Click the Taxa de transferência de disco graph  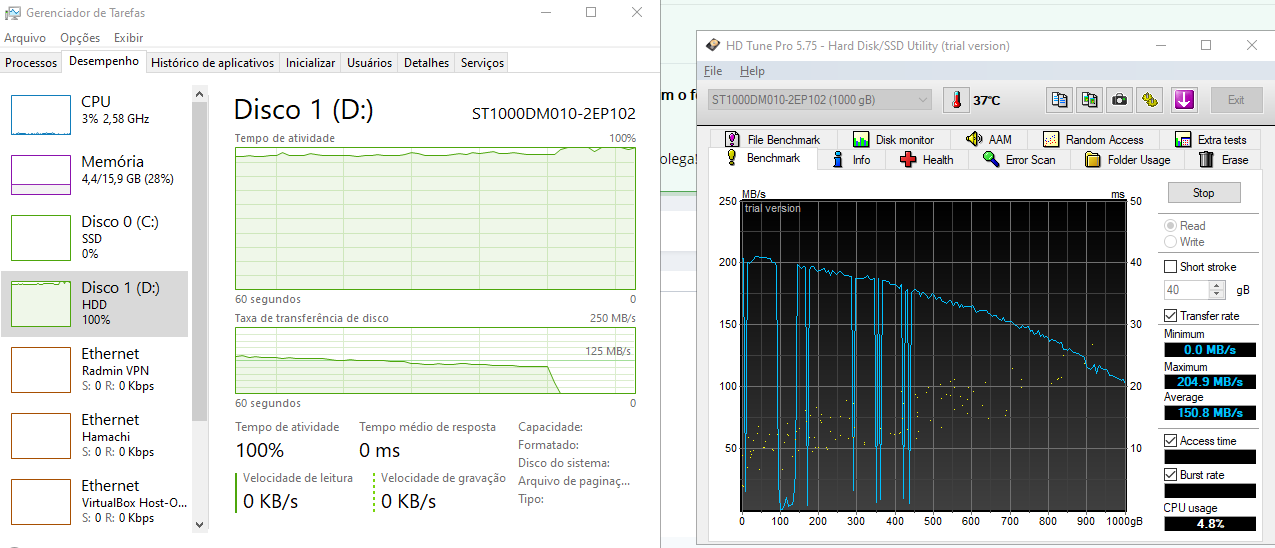point(435,360)
